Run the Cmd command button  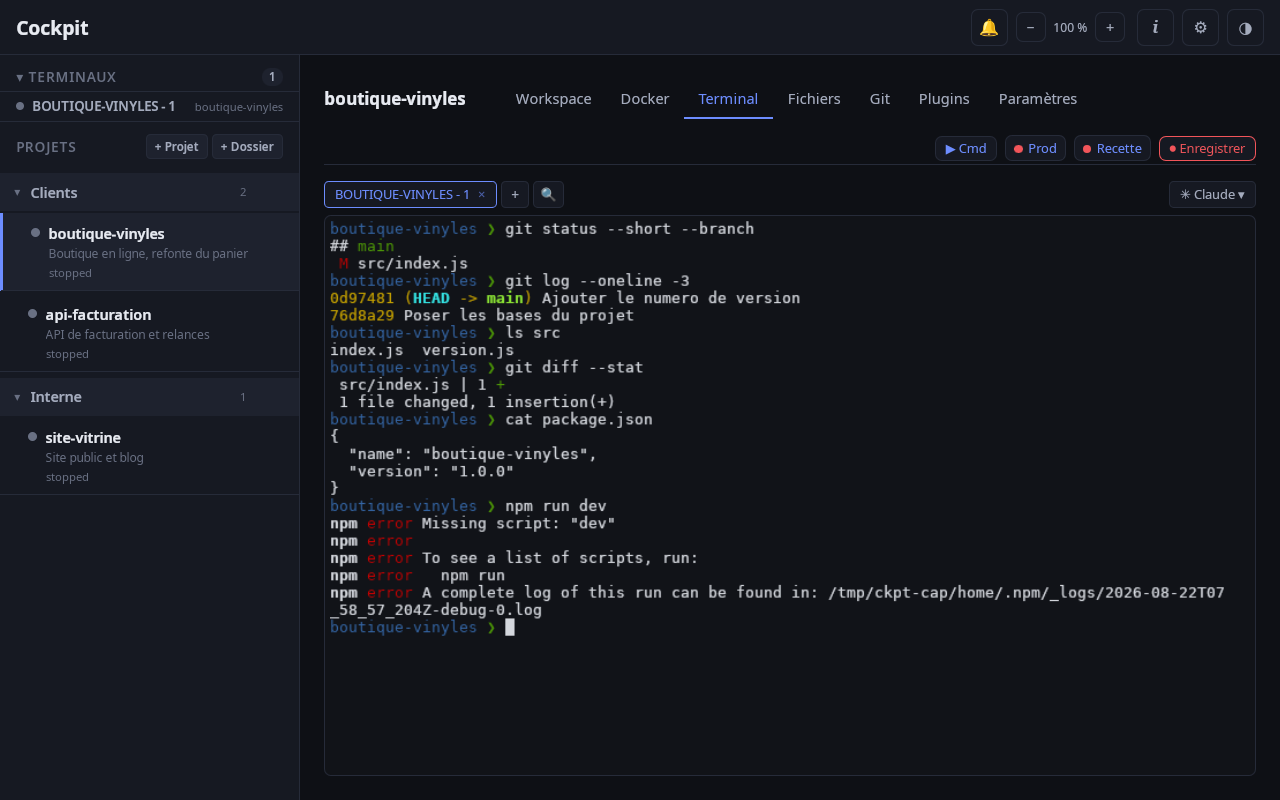[x=966, y=148]
